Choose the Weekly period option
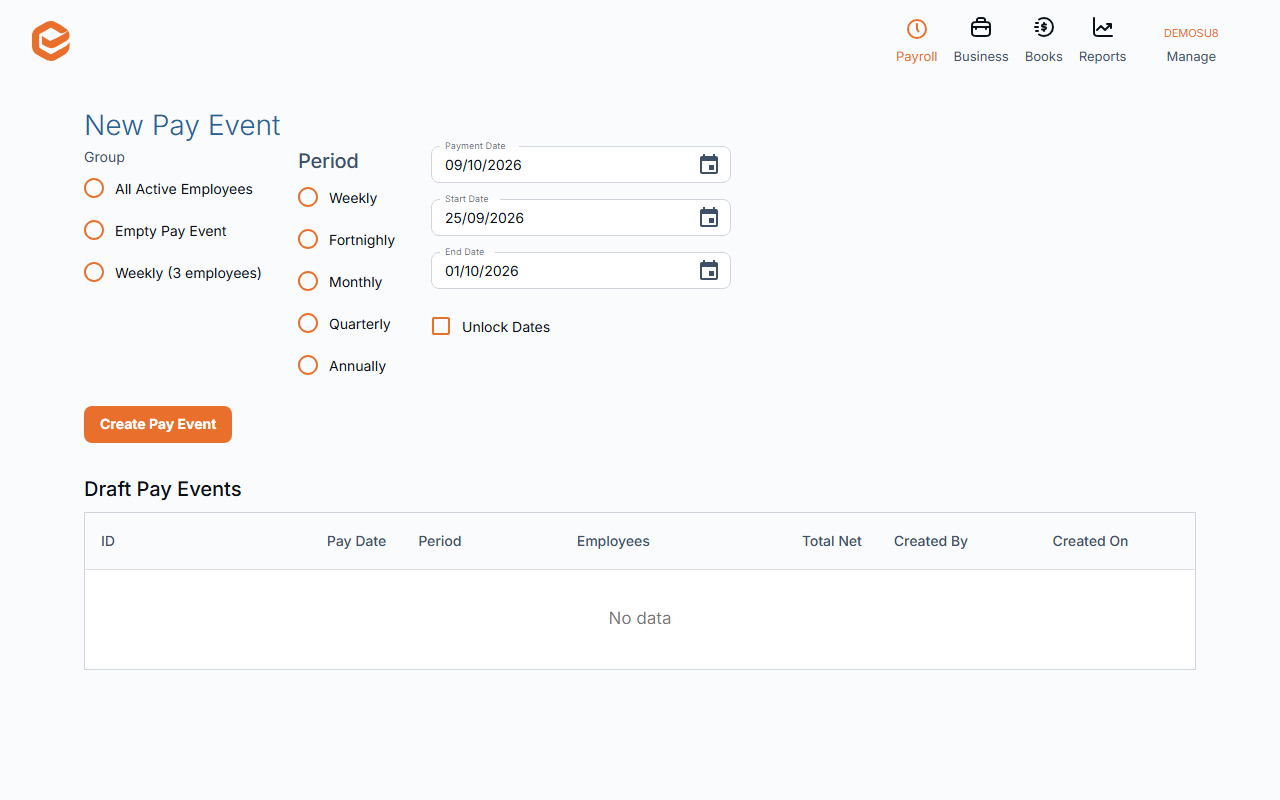Screen dimensions: 1280x800 click(308, 198)
